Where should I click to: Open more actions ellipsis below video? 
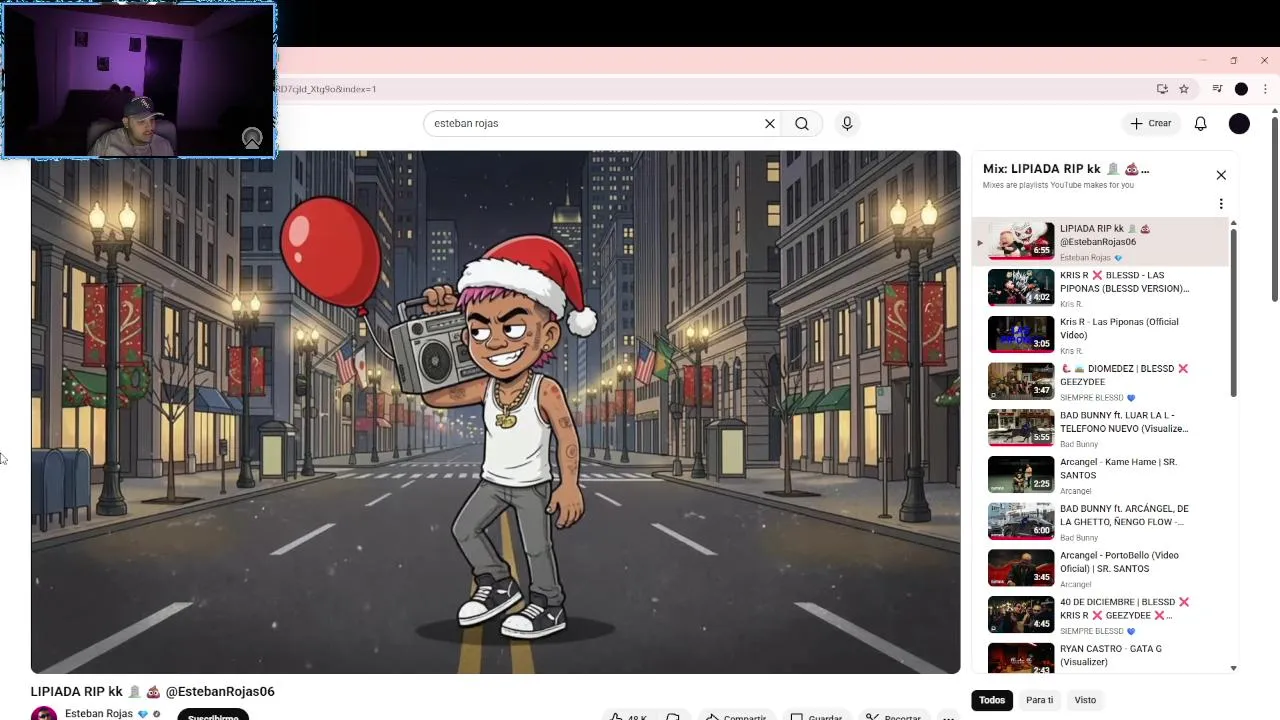948,716
